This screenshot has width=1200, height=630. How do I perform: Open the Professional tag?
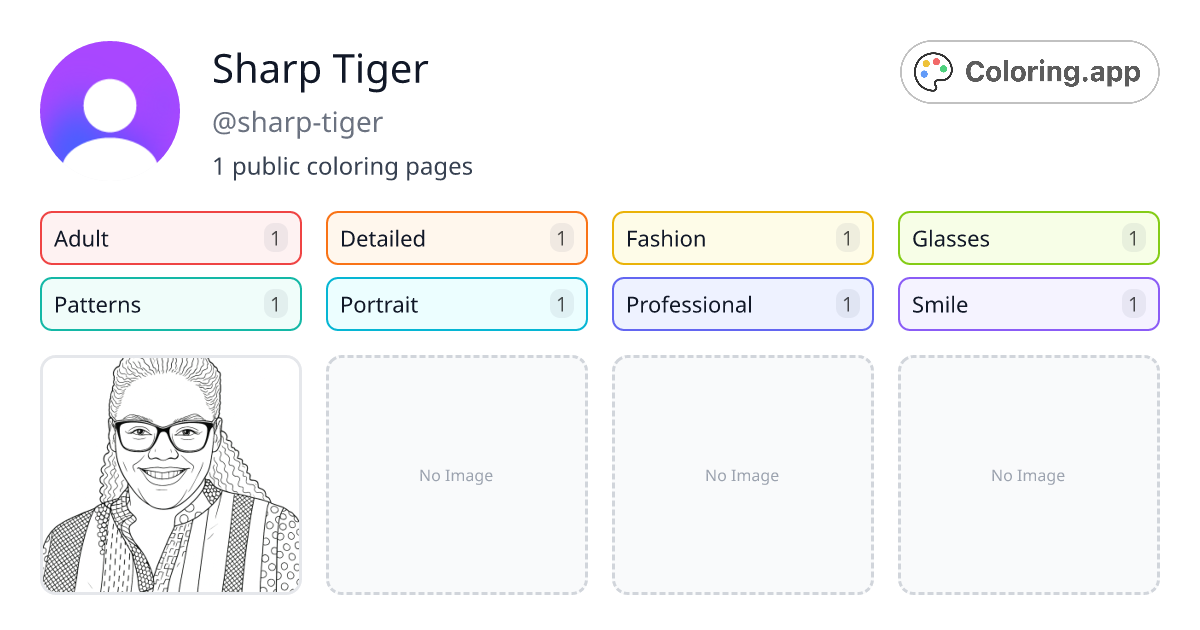coord(742,304)
